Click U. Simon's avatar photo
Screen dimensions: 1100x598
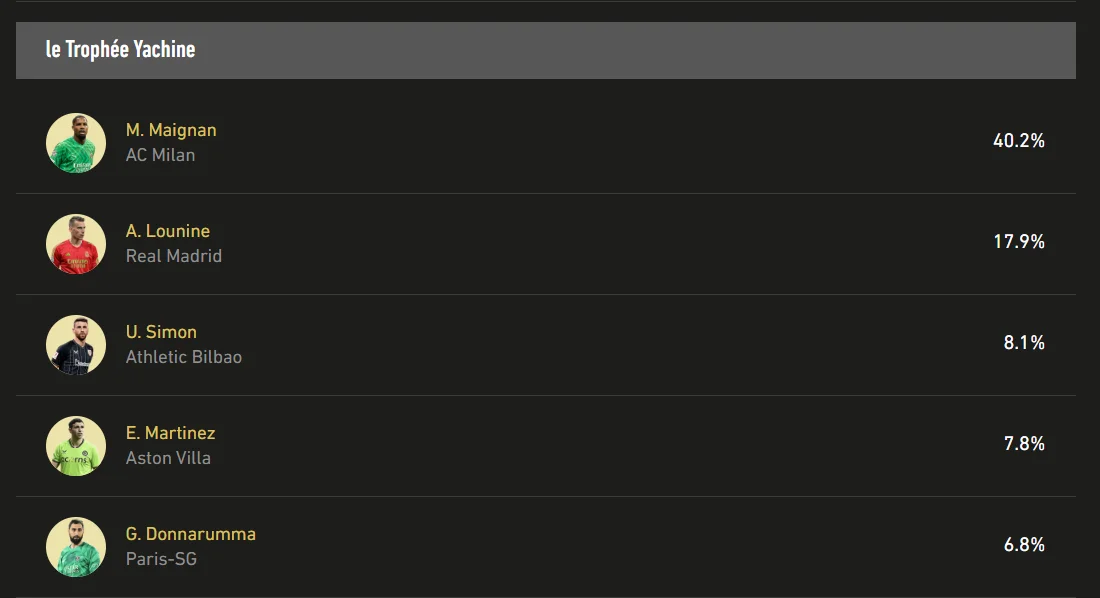(76, 345)
